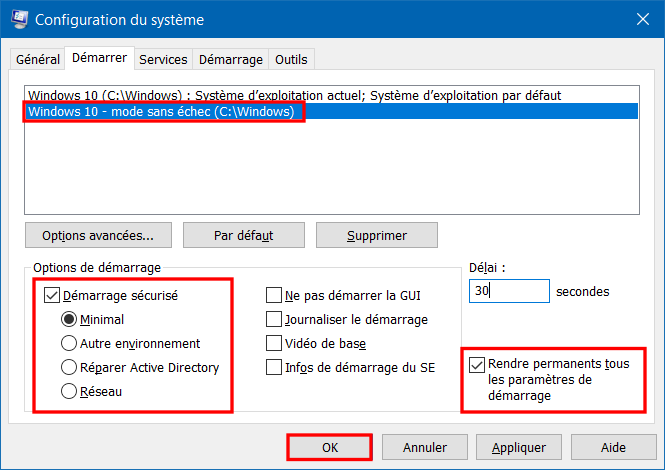Choose the Réseau safe boot option

pos(69,391)
